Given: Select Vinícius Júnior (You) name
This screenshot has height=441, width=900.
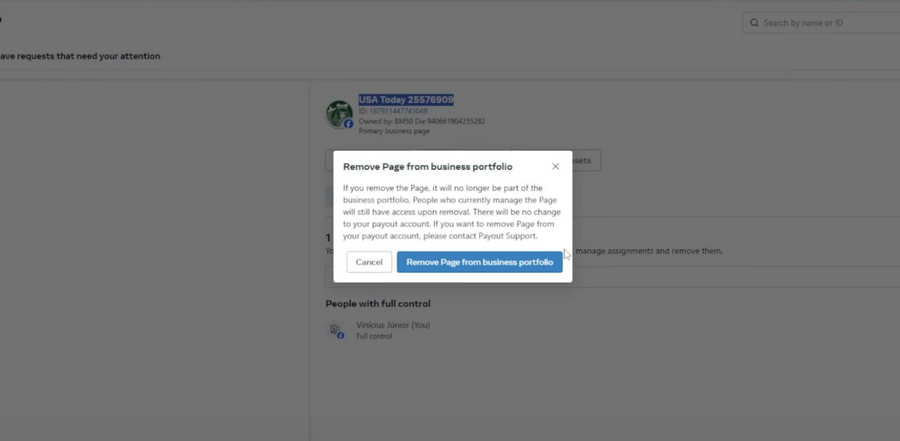Looking at the screenshot, I should pos(393,325).
